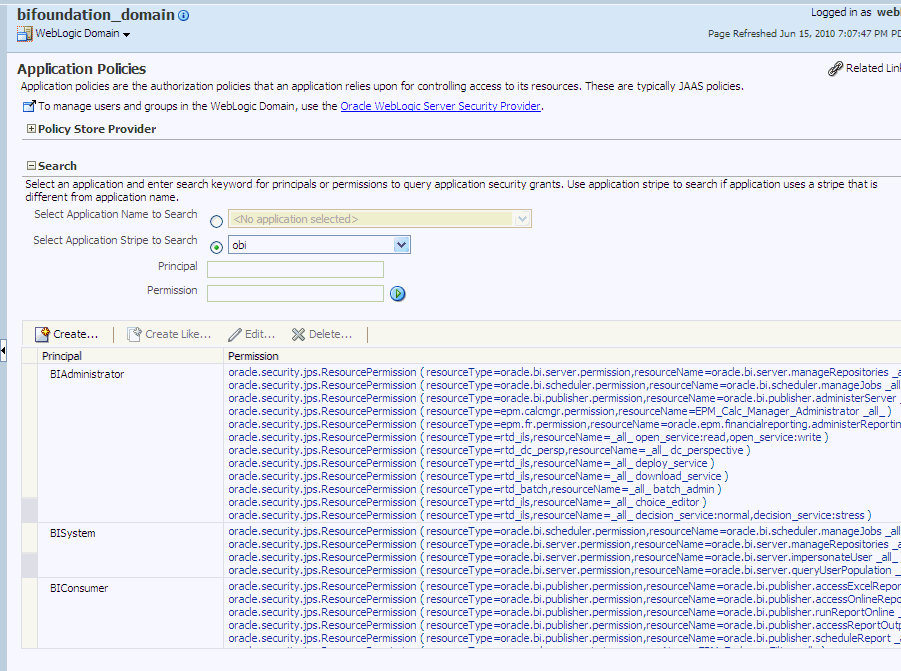Click the Delete... toolbar button
The image size is (901, 671).
tap(322, 334)
